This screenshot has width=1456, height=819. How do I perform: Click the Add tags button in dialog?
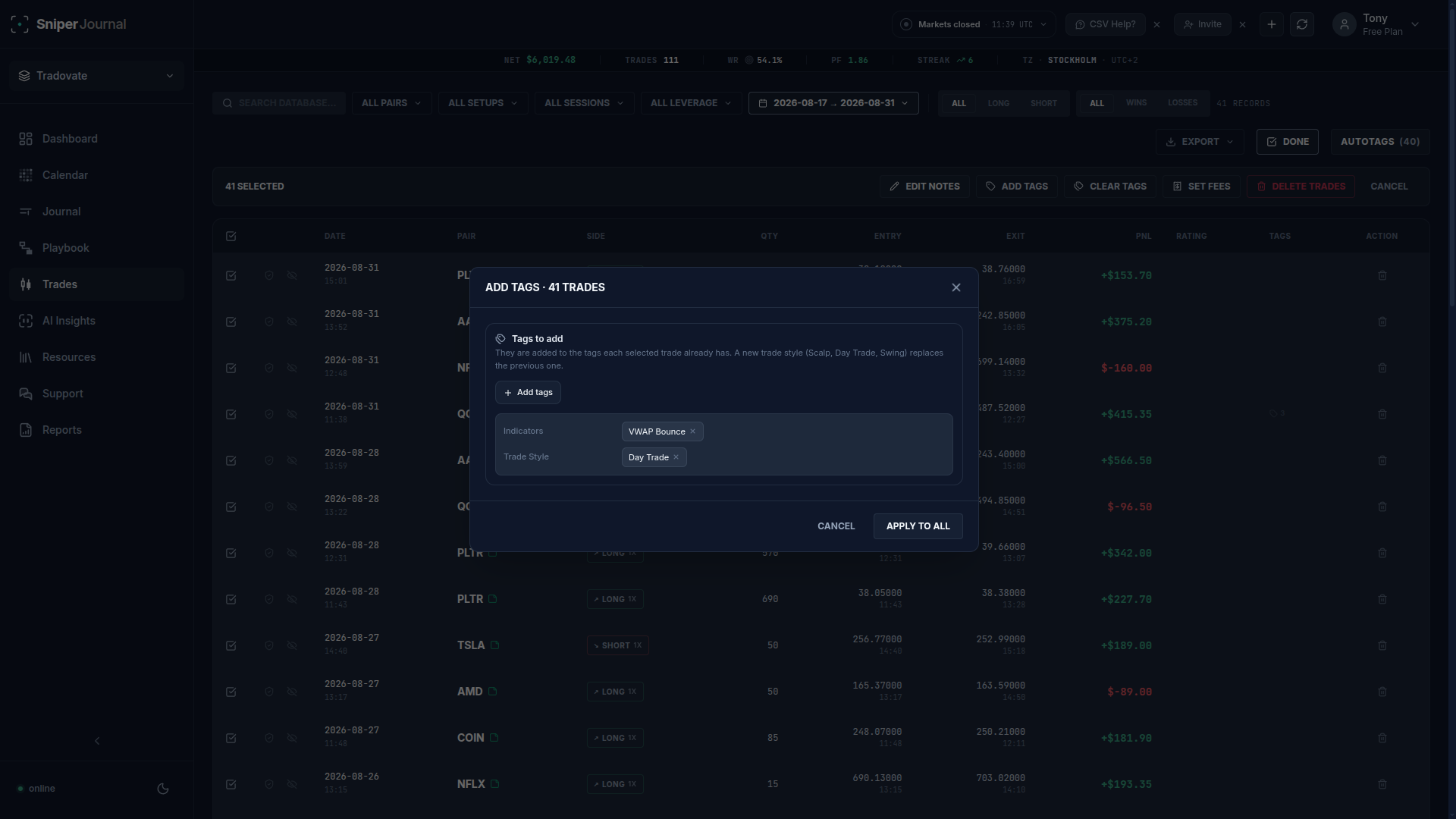(528, 393)
